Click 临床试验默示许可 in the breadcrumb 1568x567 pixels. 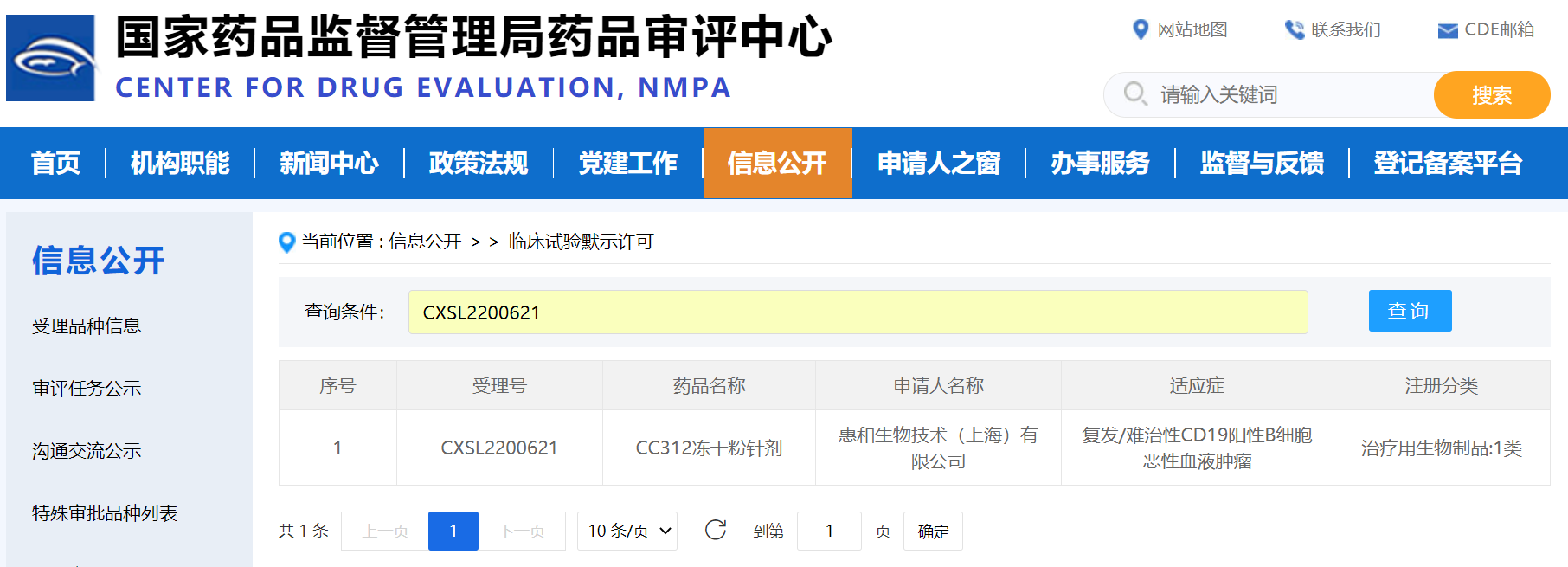(x=581, y=242)
